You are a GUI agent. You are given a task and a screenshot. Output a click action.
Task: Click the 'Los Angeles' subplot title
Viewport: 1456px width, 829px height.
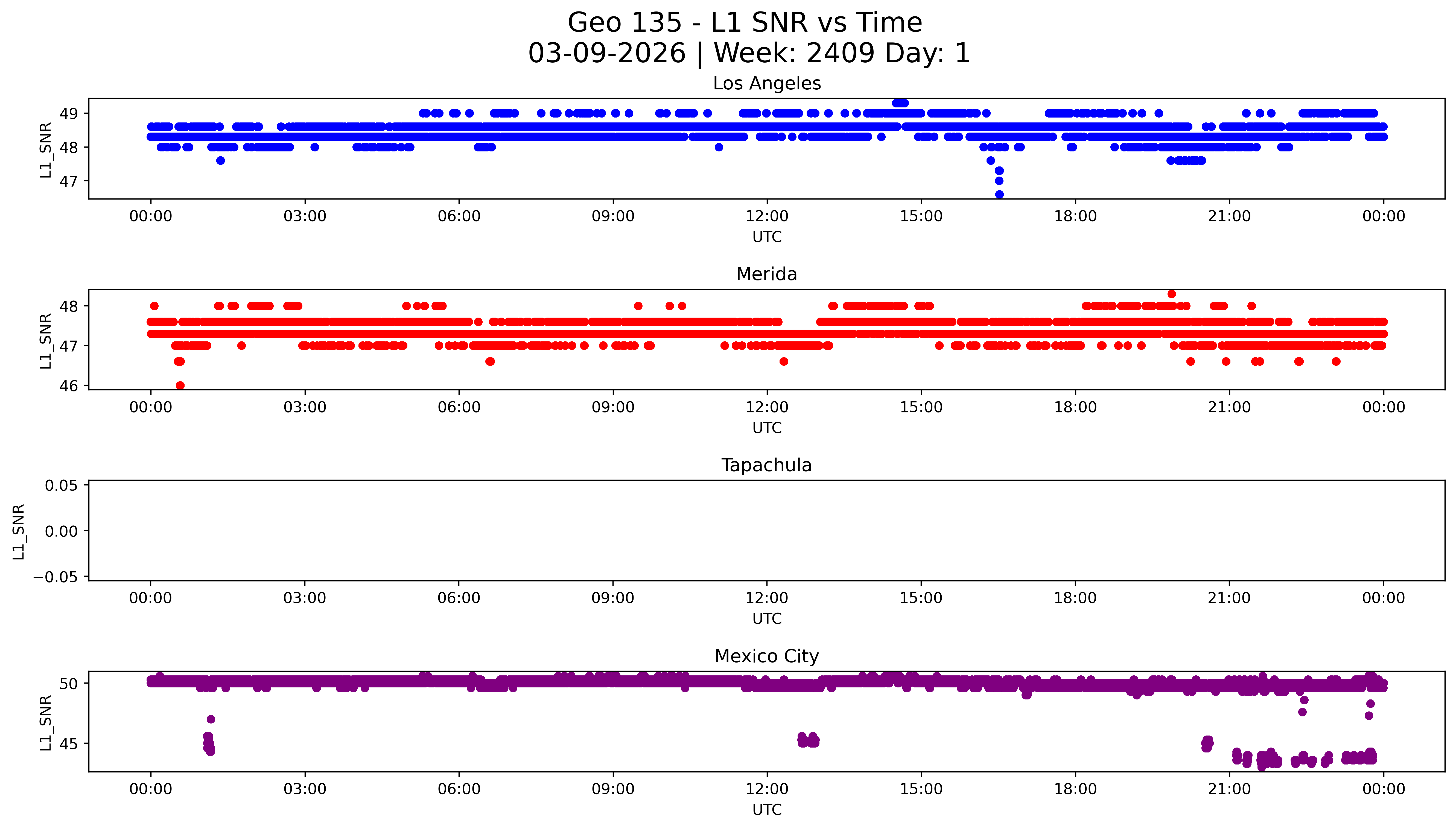[766, 84]
